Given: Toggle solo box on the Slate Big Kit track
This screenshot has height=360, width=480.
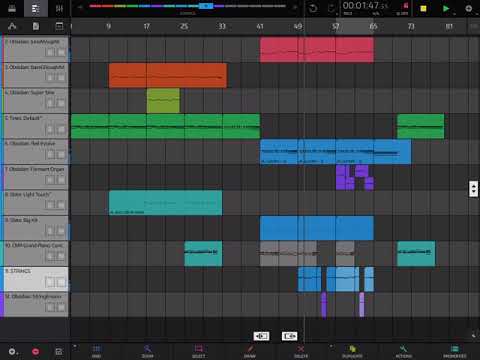Looking at the screenshot, I should click(61, 231).
